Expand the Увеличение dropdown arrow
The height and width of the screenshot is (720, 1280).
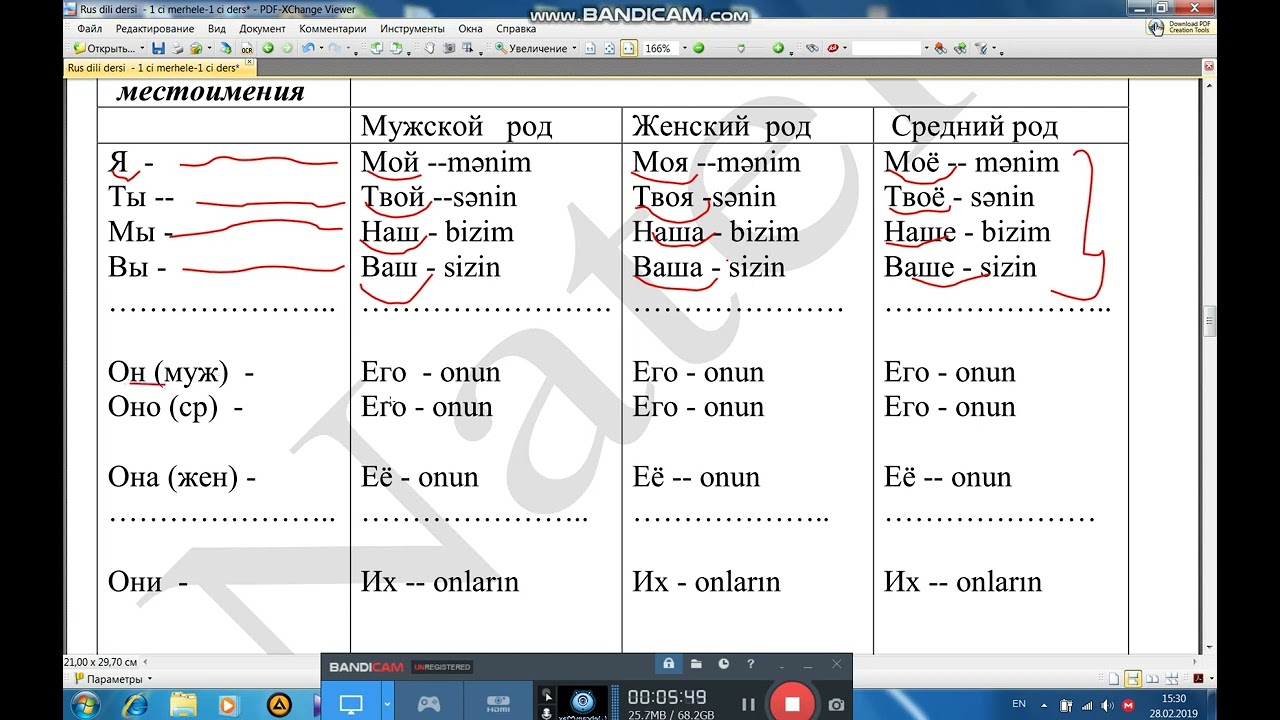click(x=575, y=48)
